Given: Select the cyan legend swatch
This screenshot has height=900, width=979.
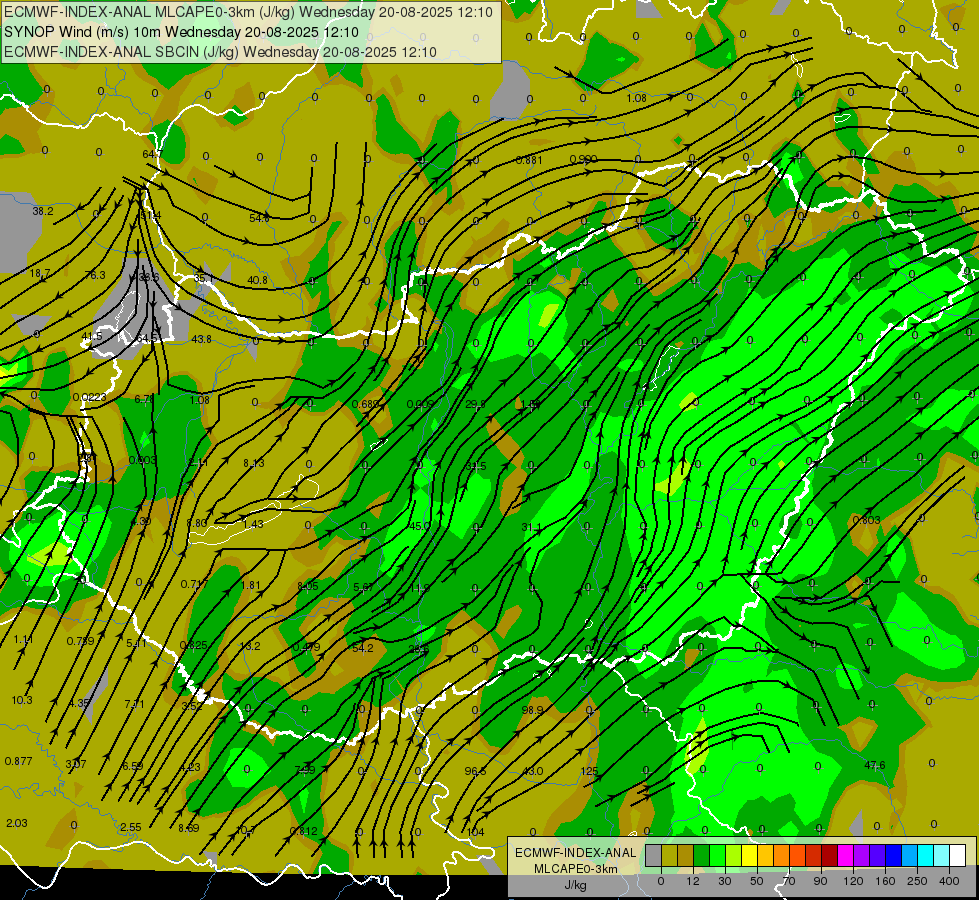Looking at the screenshot, I should (926, 855).
